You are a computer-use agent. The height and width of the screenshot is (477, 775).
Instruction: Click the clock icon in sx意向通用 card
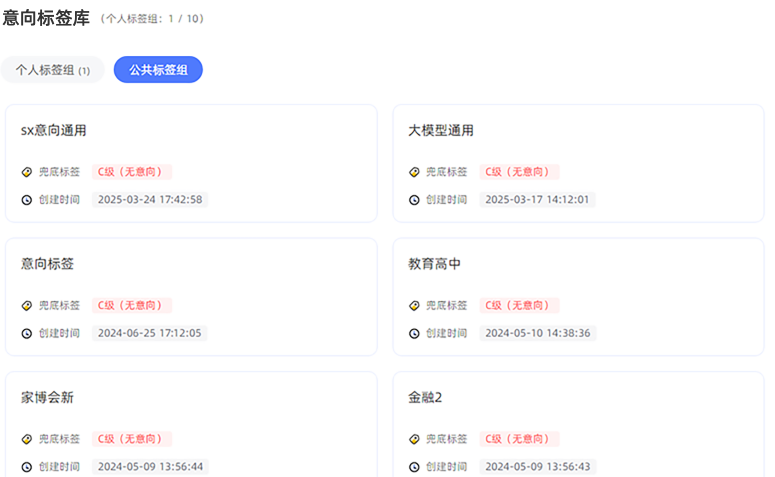pos(27,199)
